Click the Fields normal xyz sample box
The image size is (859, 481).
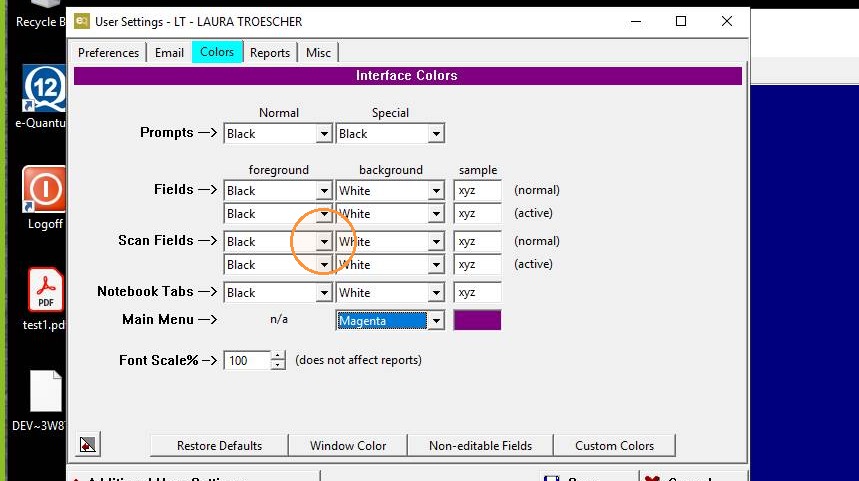click(x=477, y=191)
